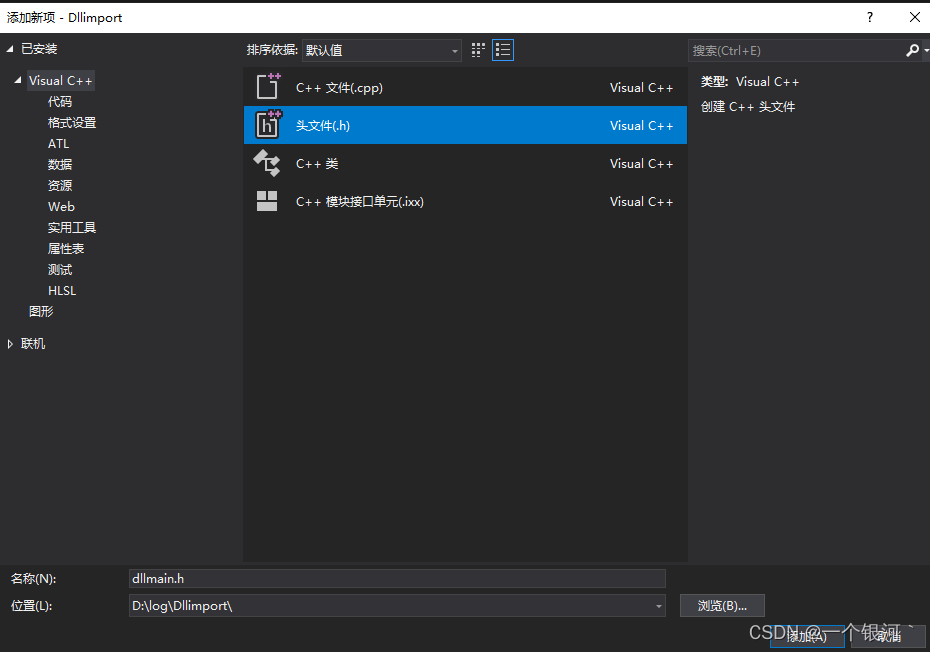
Task: Click the header file (.h) template icon
Action: click(x=267, y=125)
